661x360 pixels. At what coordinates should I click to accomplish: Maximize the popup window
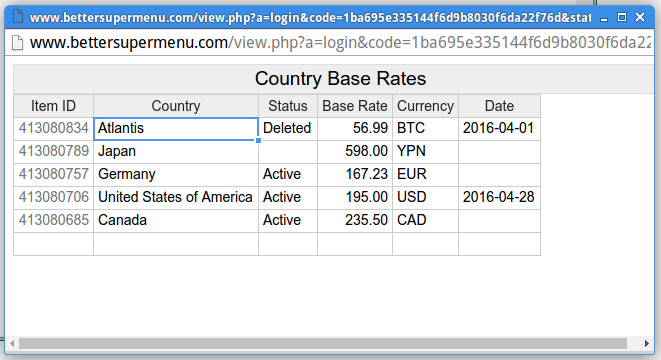point(622,17)
